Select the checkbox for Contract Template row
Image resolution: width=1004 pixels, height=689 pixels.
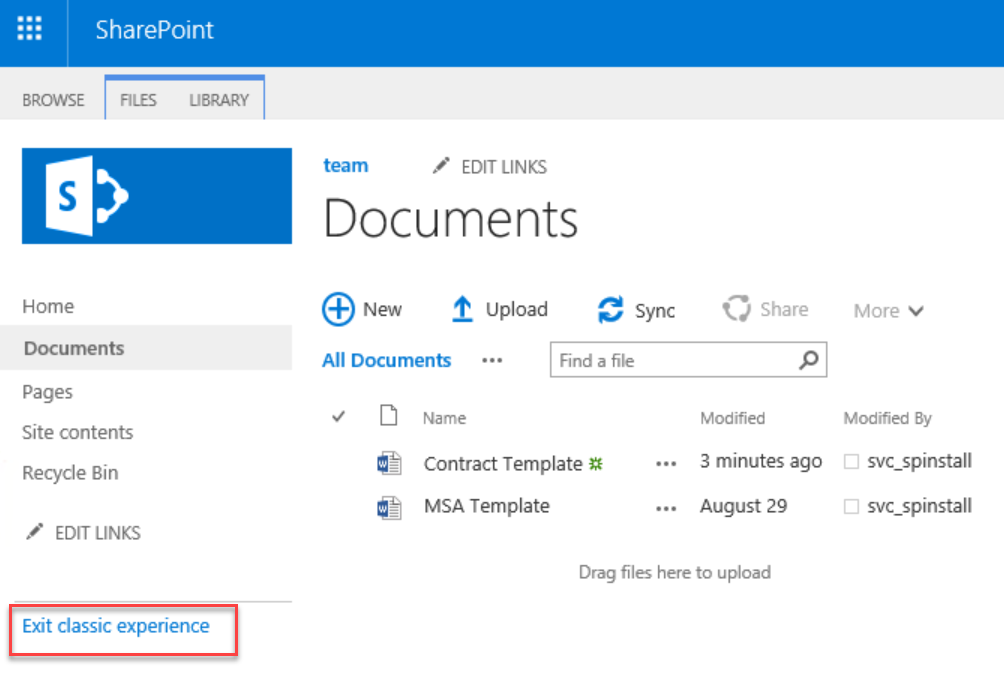[339, 462]
